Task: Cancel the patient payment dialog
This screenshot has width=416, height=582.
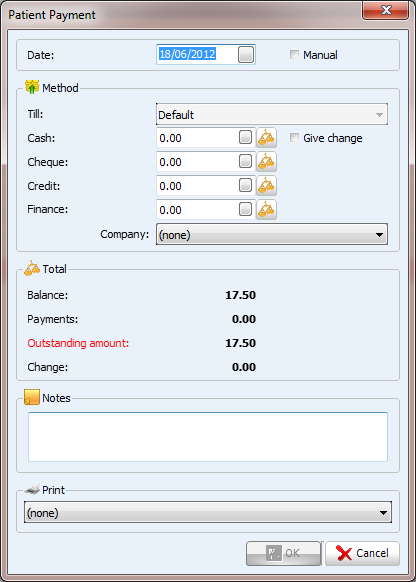Action: point(362,553)
